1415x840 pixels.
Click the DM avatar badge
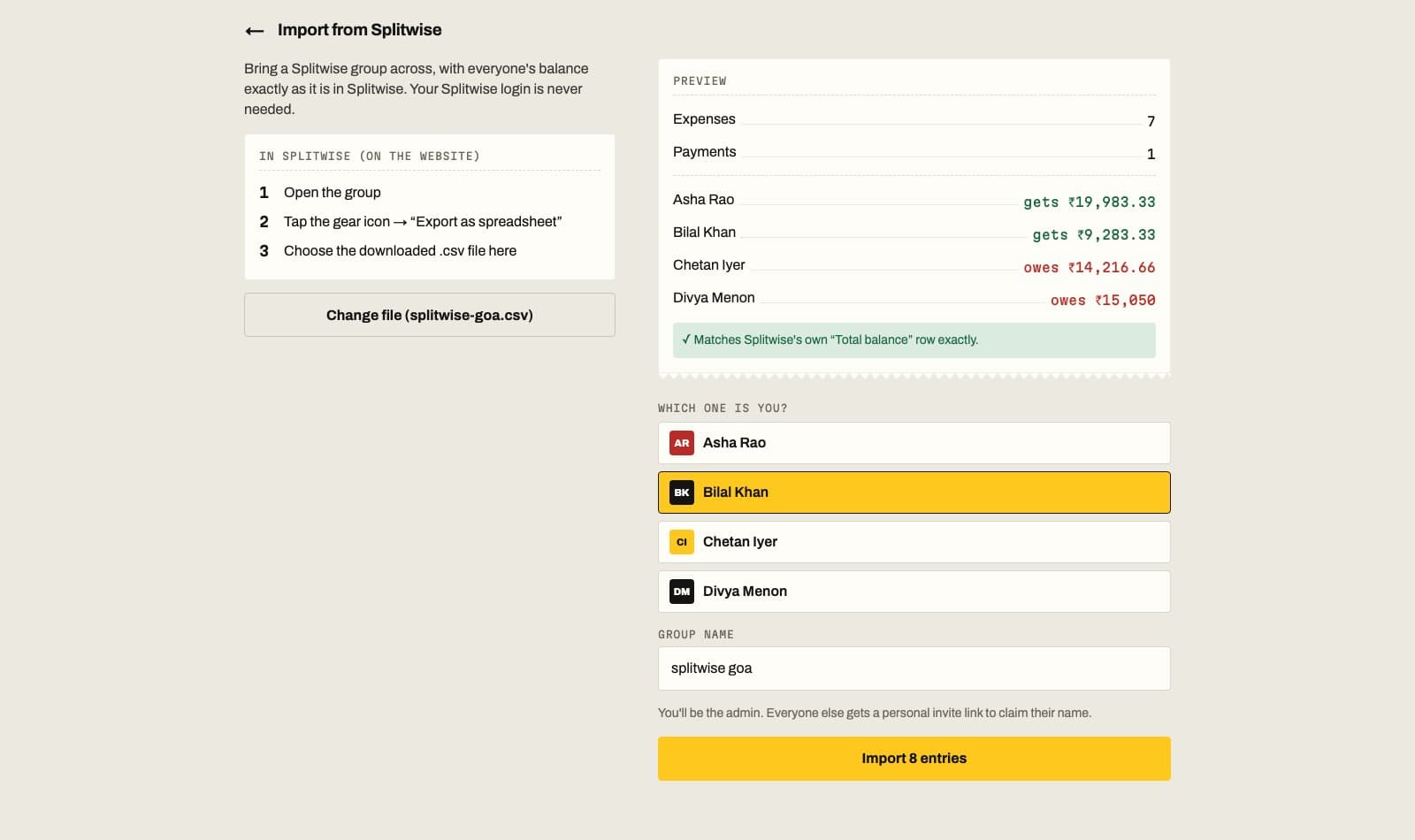[x=682, y=592]
